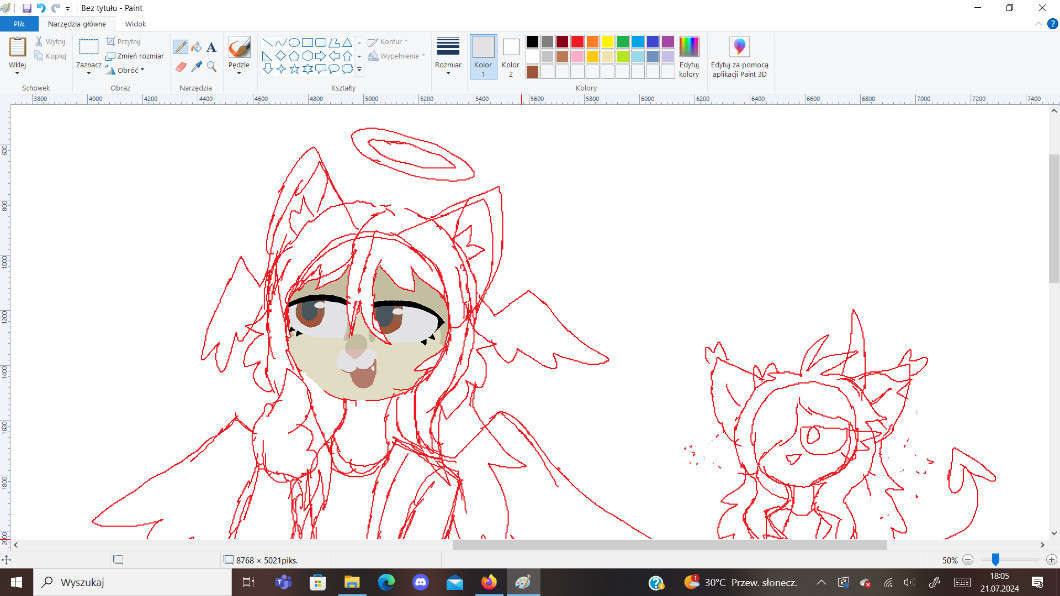The image size is (1060, 596).
Task: Switch active slot to Kolor 2
Action: point(511,56)
